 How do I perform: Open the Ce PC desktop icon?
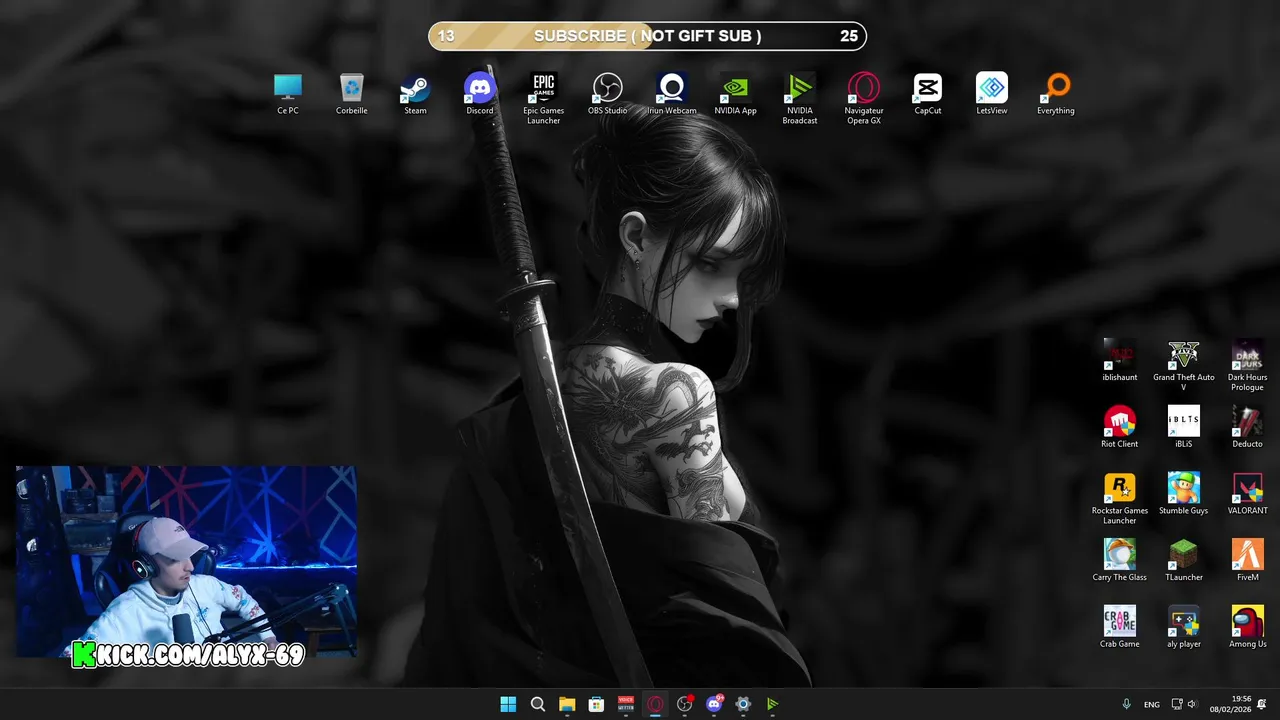pyautogui.click(x=288, y=94)
